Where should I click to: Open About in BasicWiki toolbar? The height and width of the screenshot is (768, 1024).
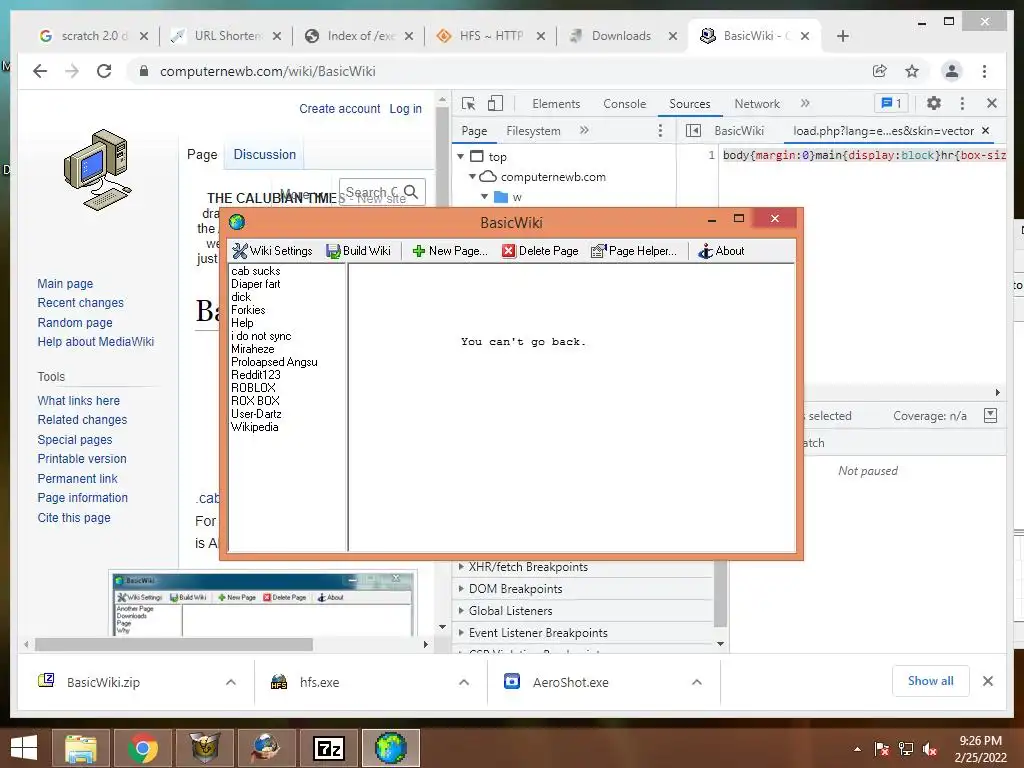[721, 251]
